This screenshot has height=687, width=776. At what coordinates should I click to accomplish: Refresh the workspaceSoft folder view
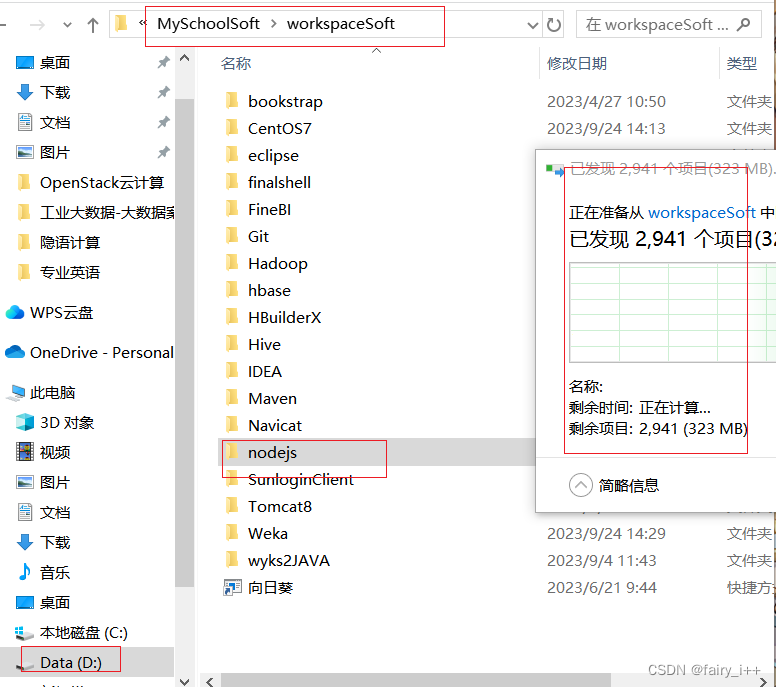pyautogui.click(x=554, y=24)
